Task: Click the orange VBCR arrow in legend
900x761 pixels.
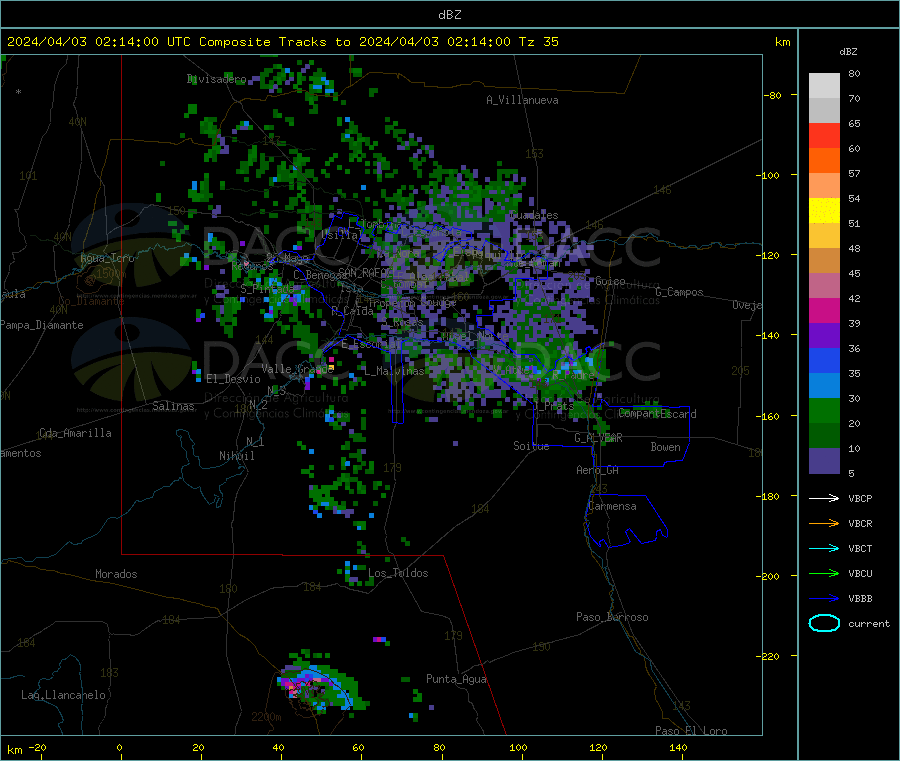Action: (824, 523)
